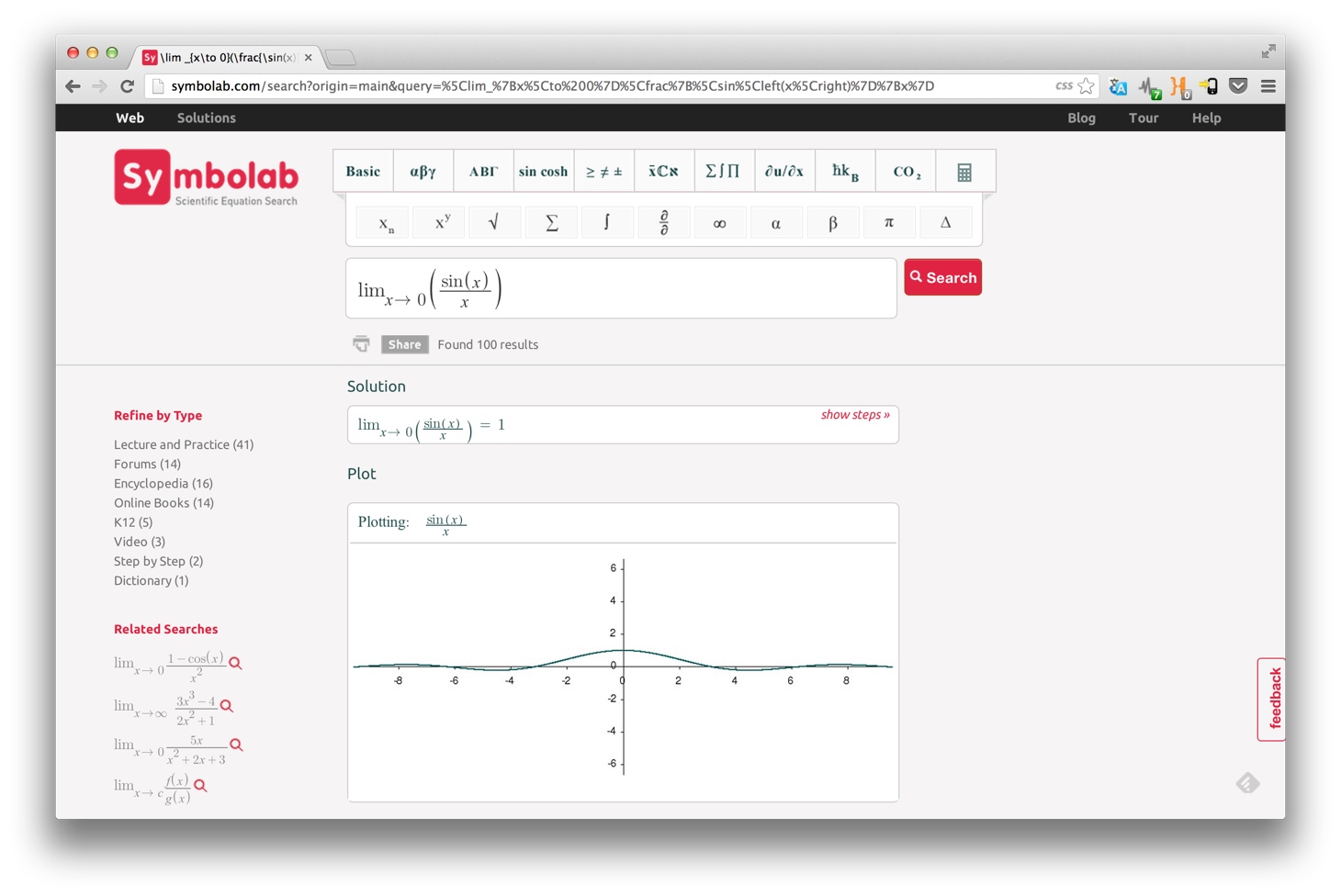
Task: Click the superscript x^y exponent icon
Action: point(438,221)
